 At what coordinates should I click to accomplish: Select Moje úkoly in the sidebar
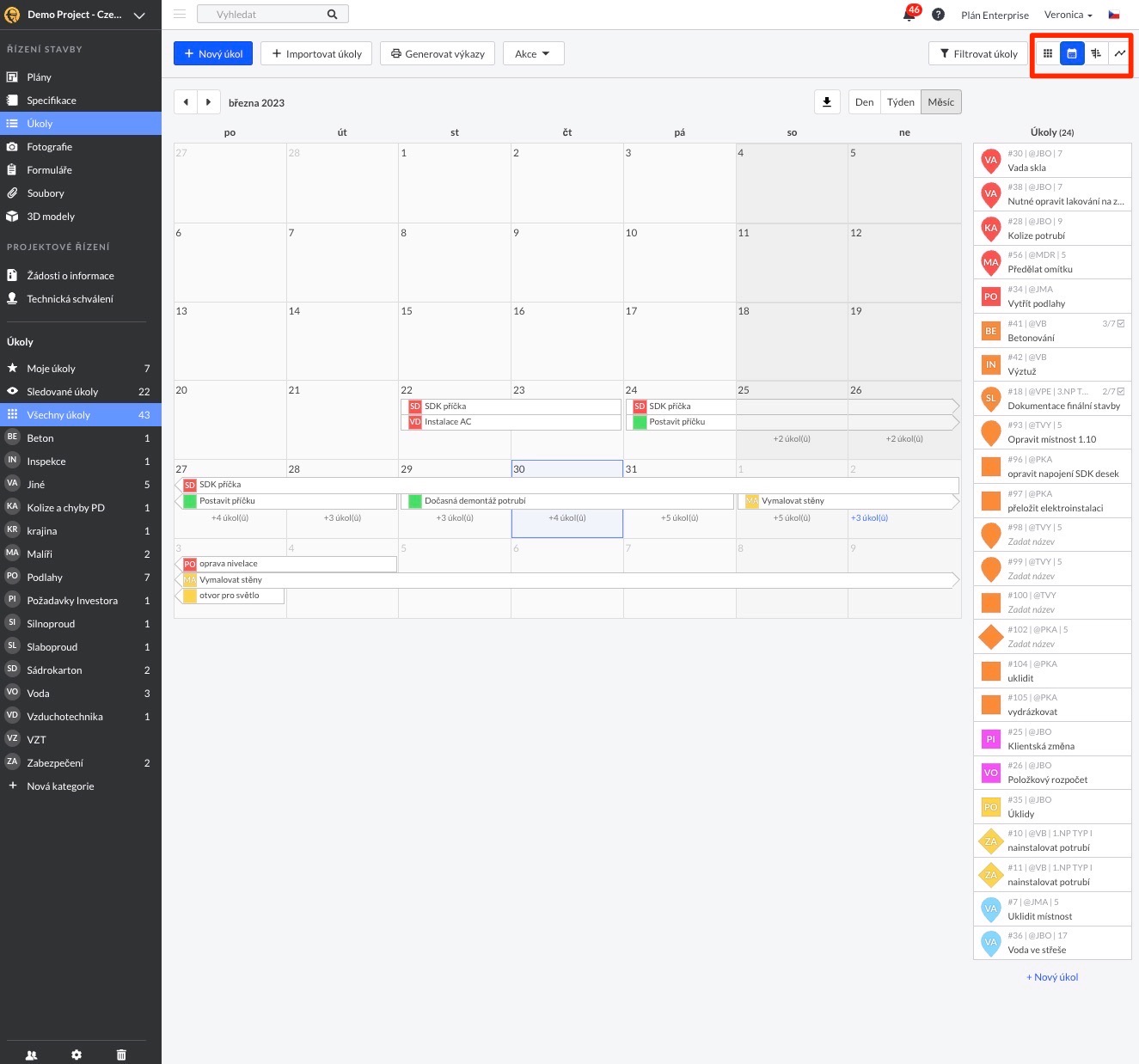[x=51, y=369]
